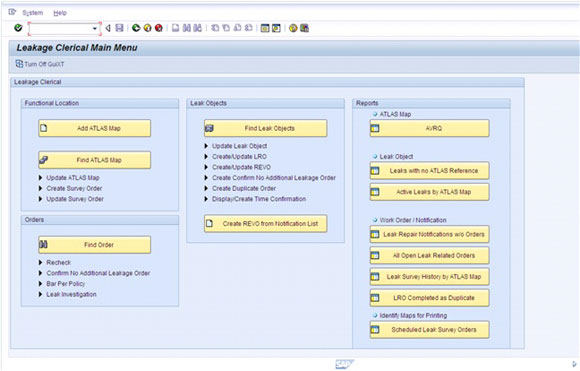Select Create Confirm No Additional Leakage Order

[x=270, y=178]
